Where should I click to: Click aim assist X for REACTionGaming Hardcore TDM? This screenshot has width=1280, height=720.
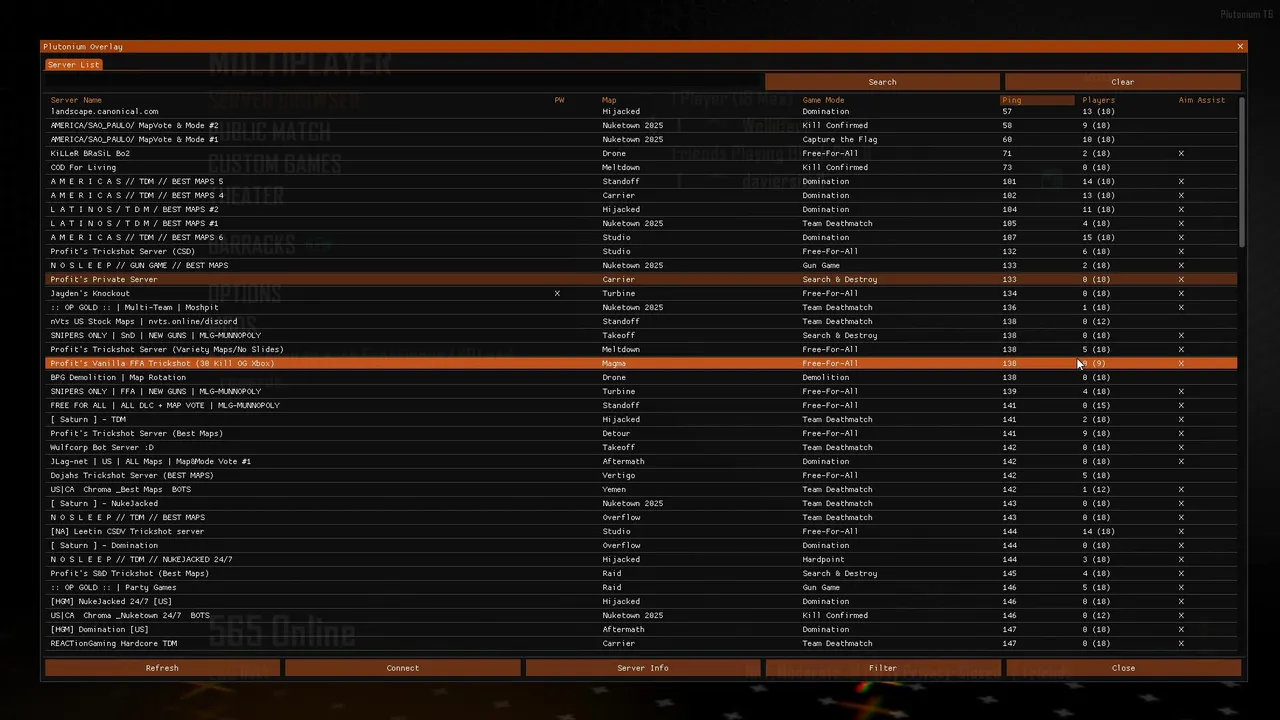point(1181,643)
